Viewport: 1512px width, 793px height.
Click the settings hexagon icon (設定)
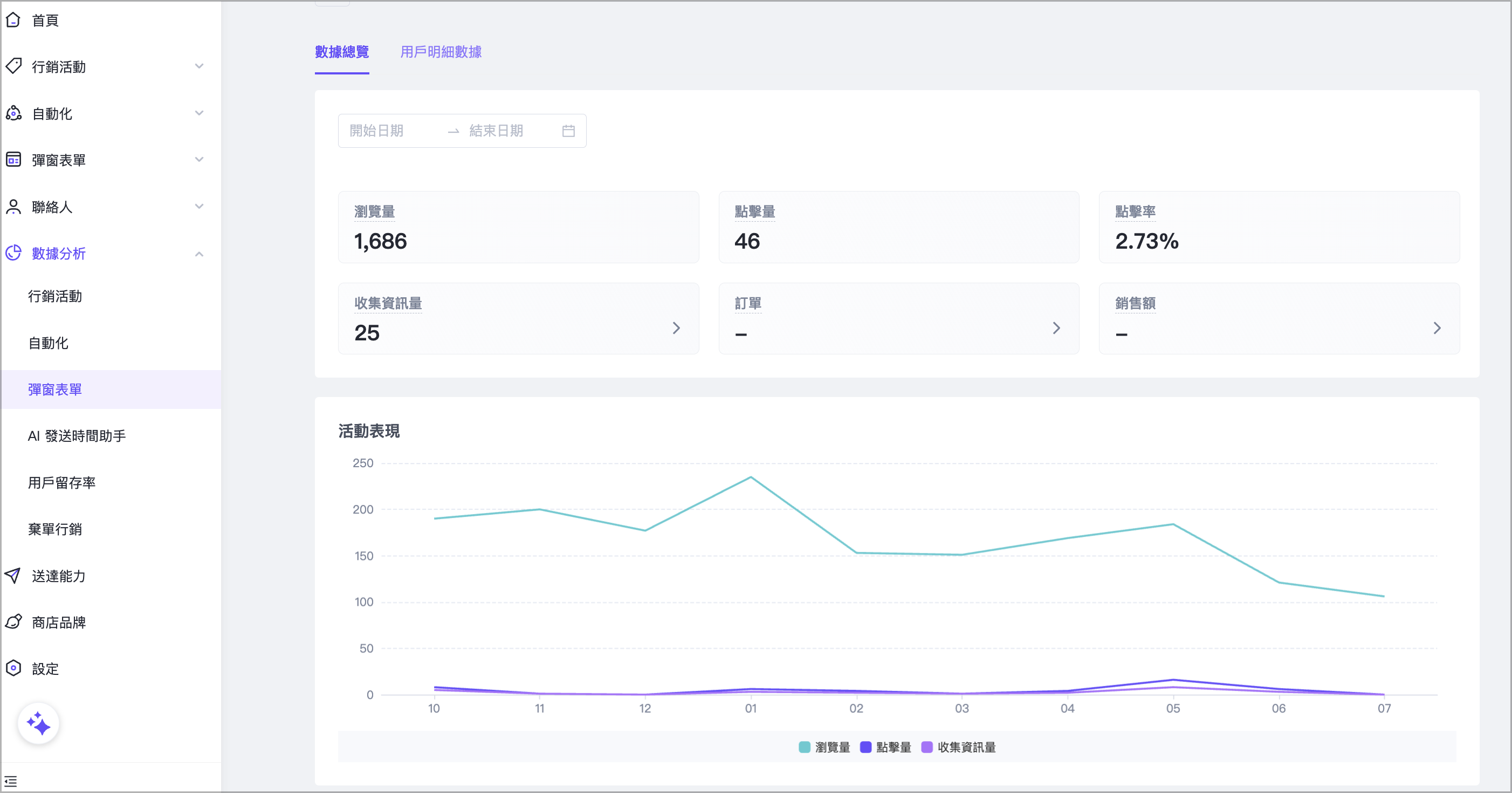point(13,668)
